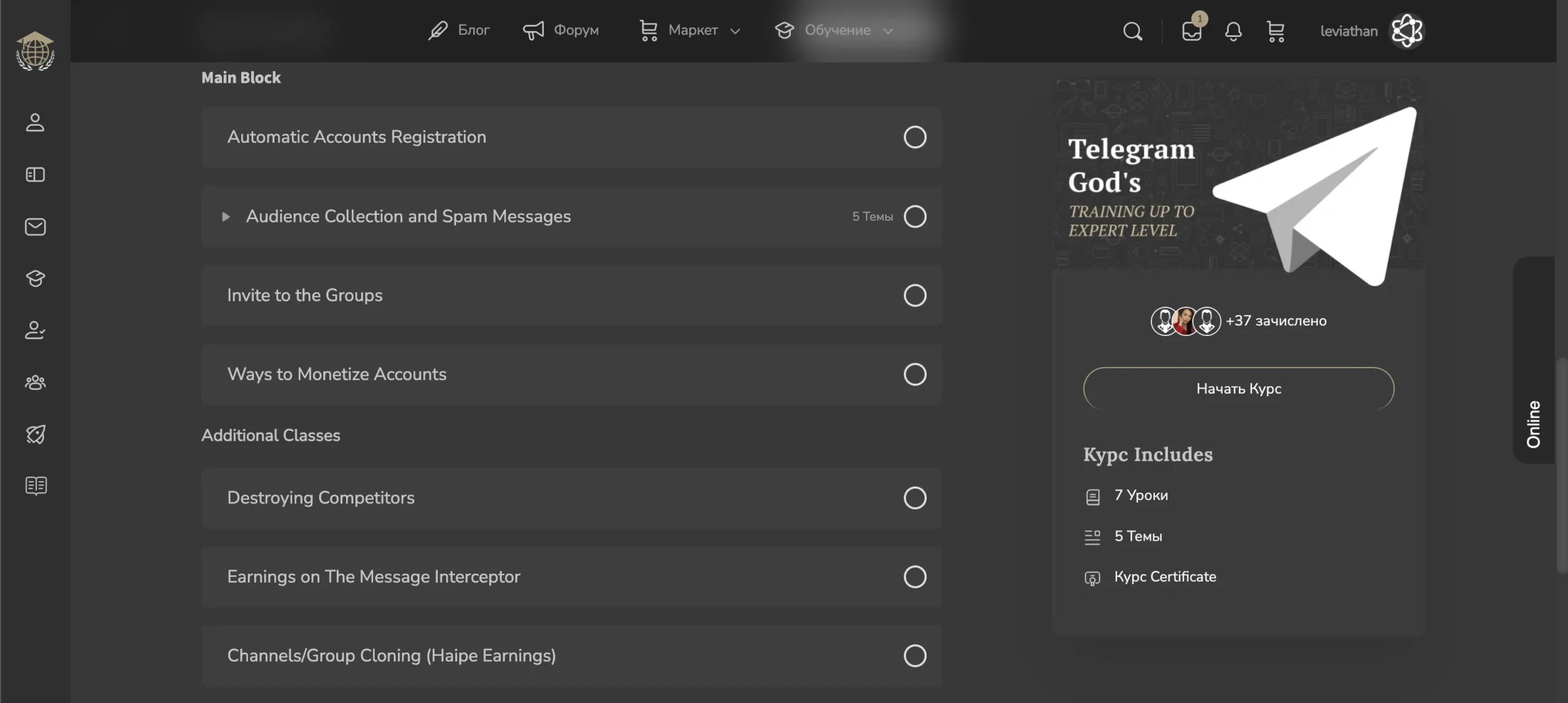
Task: Open leviathan profile avatar
Action: pos(1406,31)
